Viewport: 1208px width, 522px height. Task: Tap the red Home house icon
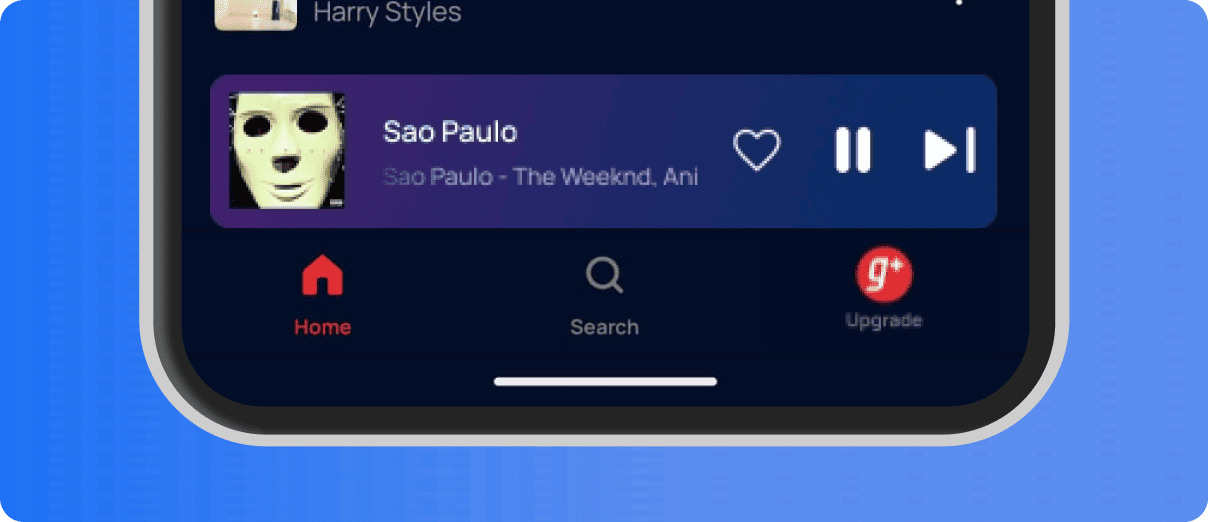322,275
